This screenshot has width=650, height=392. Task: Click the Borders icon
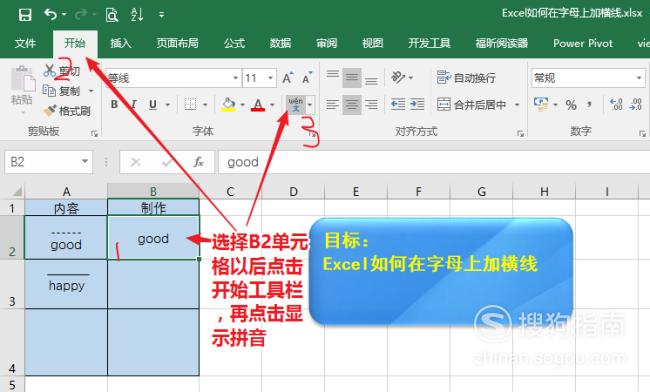190,104
